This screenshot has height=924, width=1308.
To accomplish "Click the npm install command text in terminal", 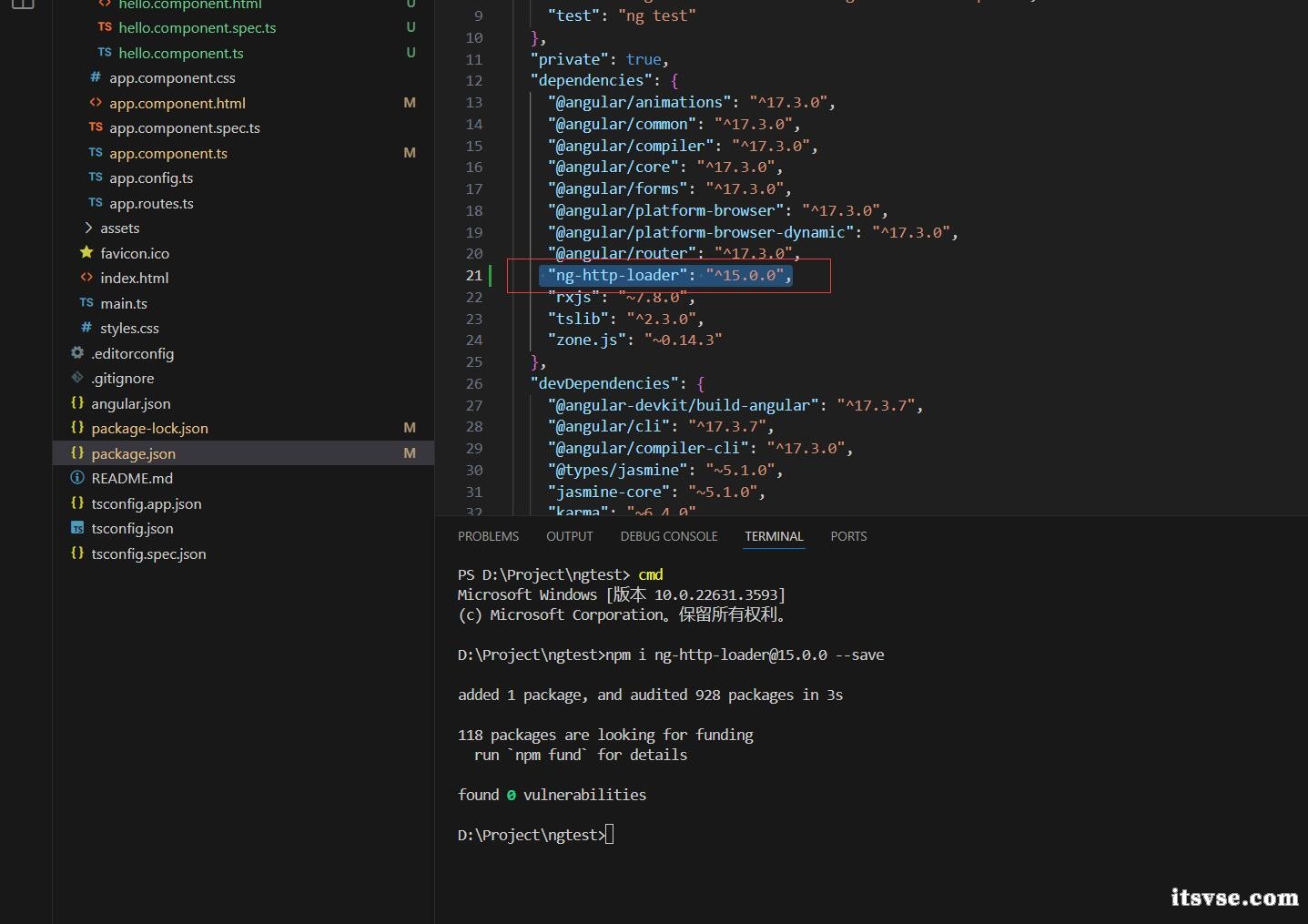I will [x=745, y=655].
